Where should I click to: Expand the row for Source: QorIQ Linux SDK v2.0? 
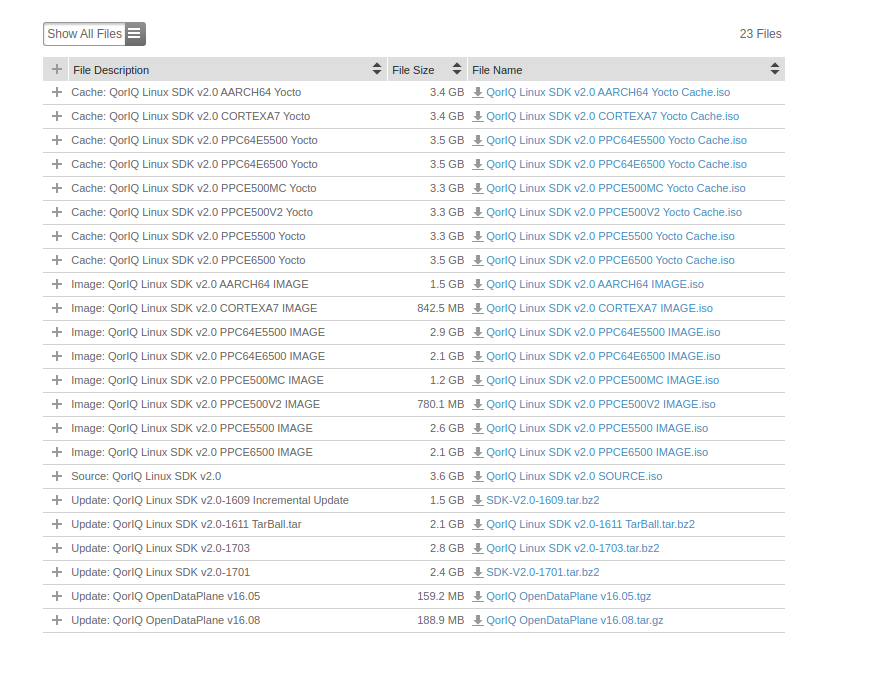(57, 476)
